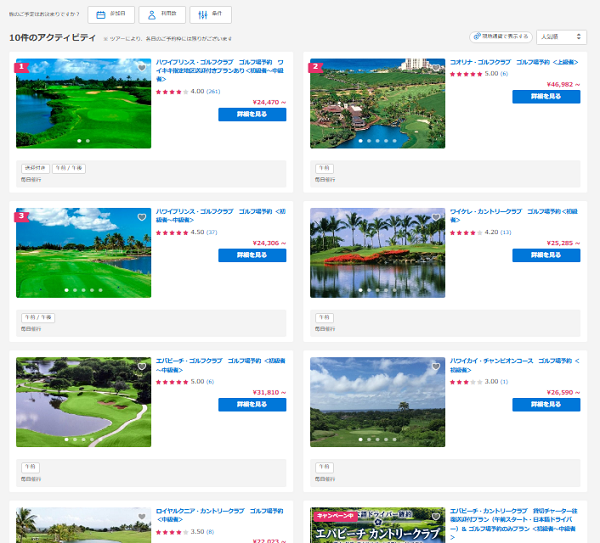Open the 4.50 (37) reviews rating
Screen dimensions: 600x543
(186, 232)
